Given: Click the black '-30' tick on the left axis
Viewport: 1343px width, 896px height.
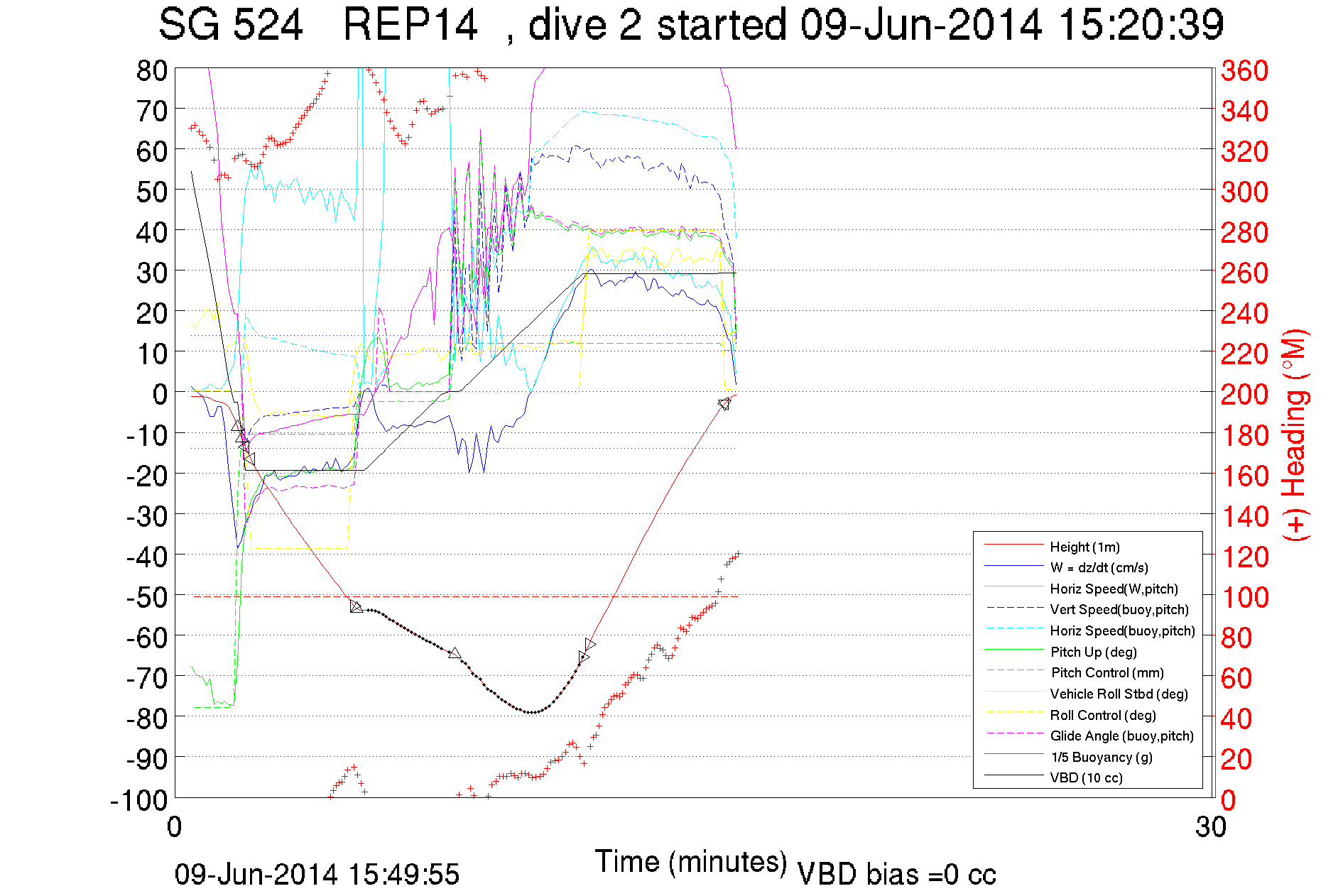Looking at the screenshot, I should click(x=146, y=515).
